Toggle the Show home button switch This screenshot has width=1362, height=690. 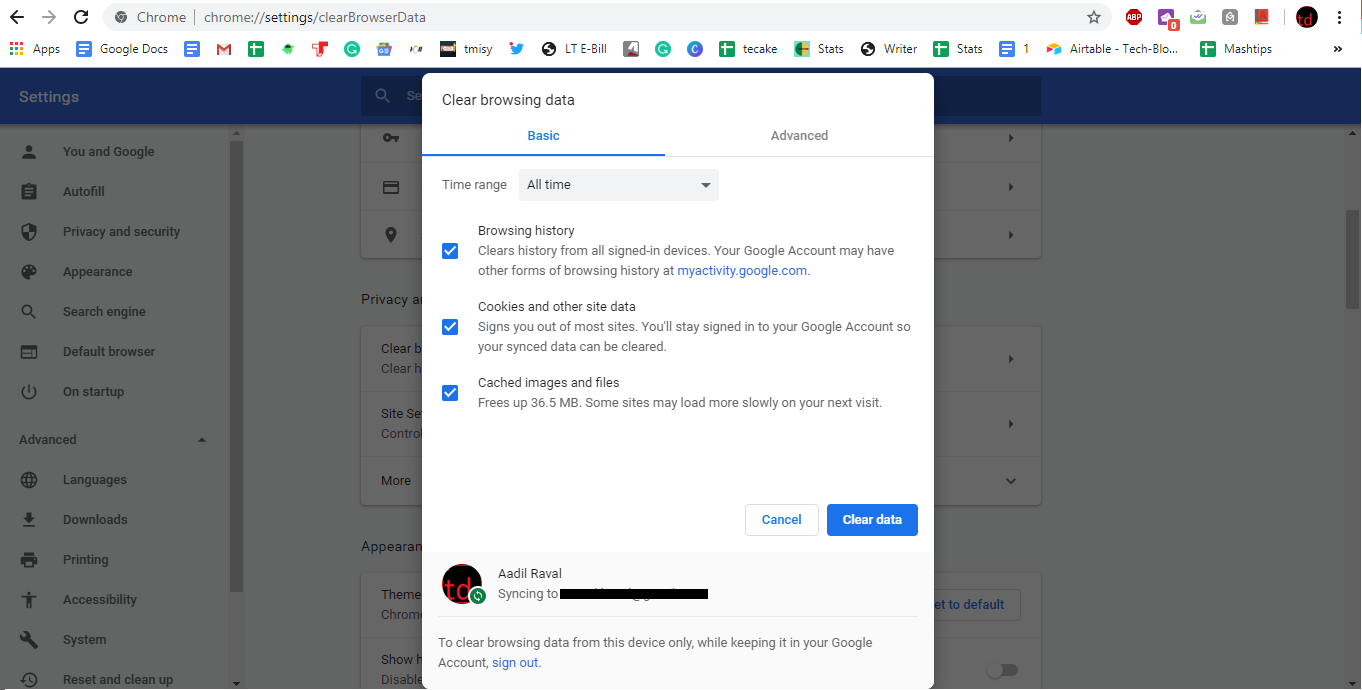pos(1002,669)
